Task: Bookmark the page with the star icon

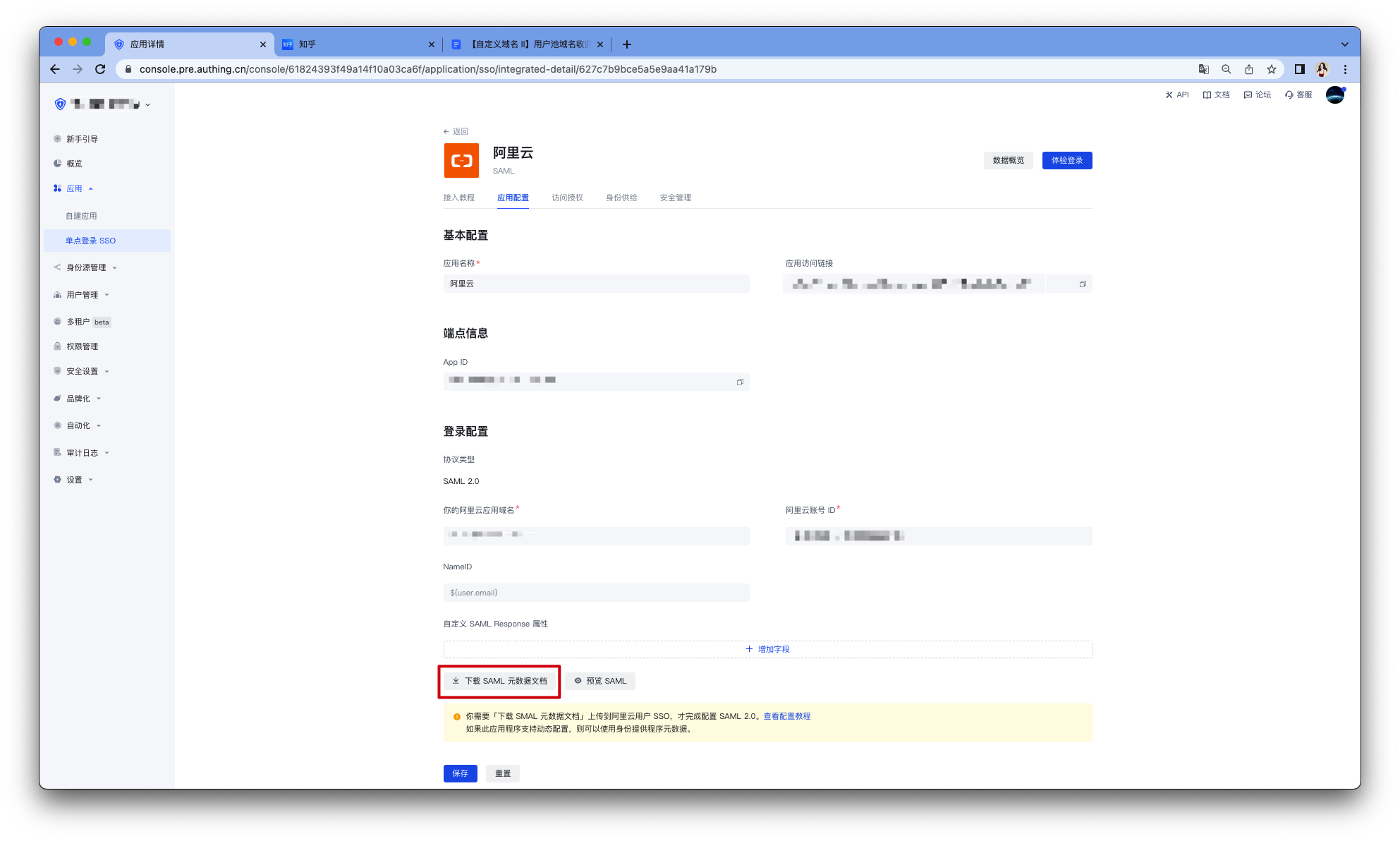Action: (x=1271, y=69)
